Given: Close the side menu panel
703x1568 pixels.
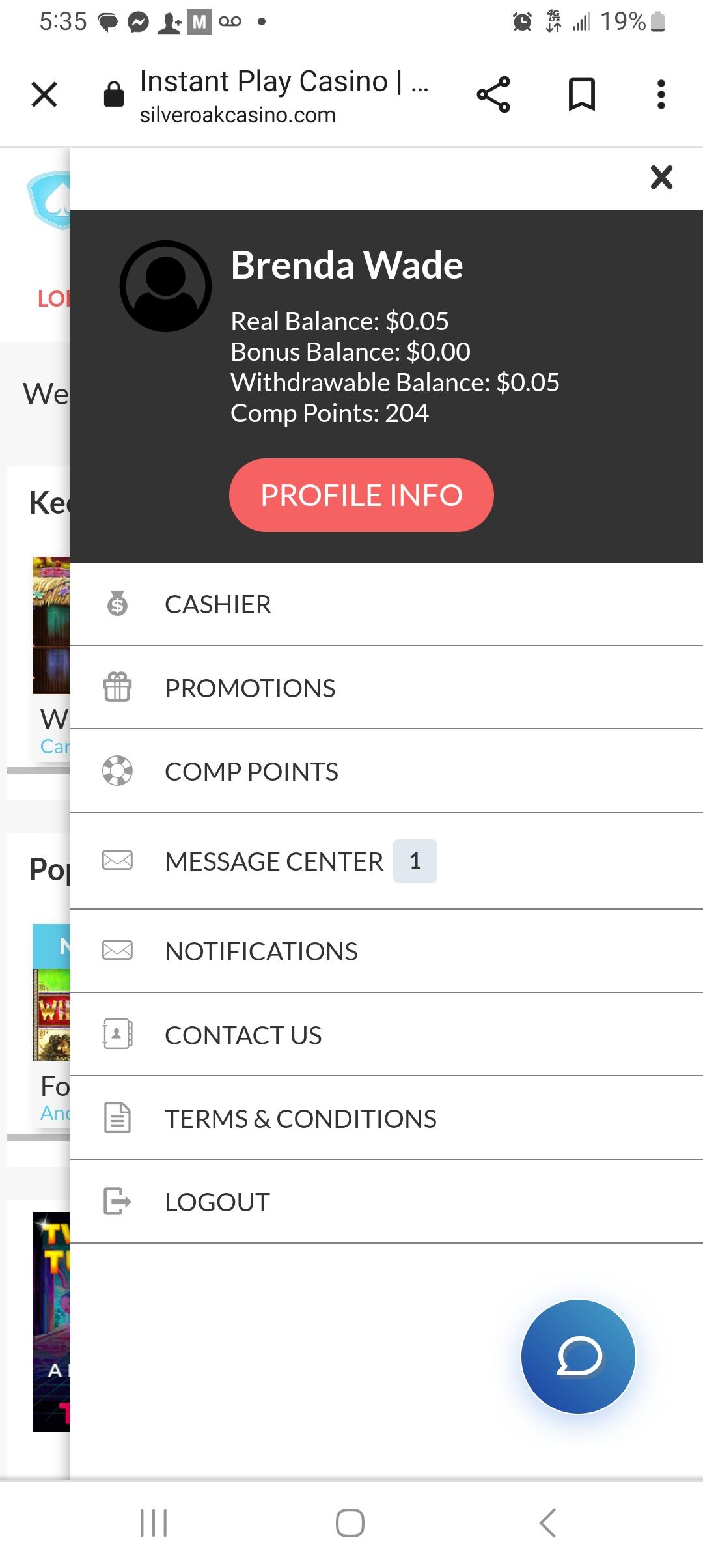Looking at the screenshot, I should coord(661,177).
